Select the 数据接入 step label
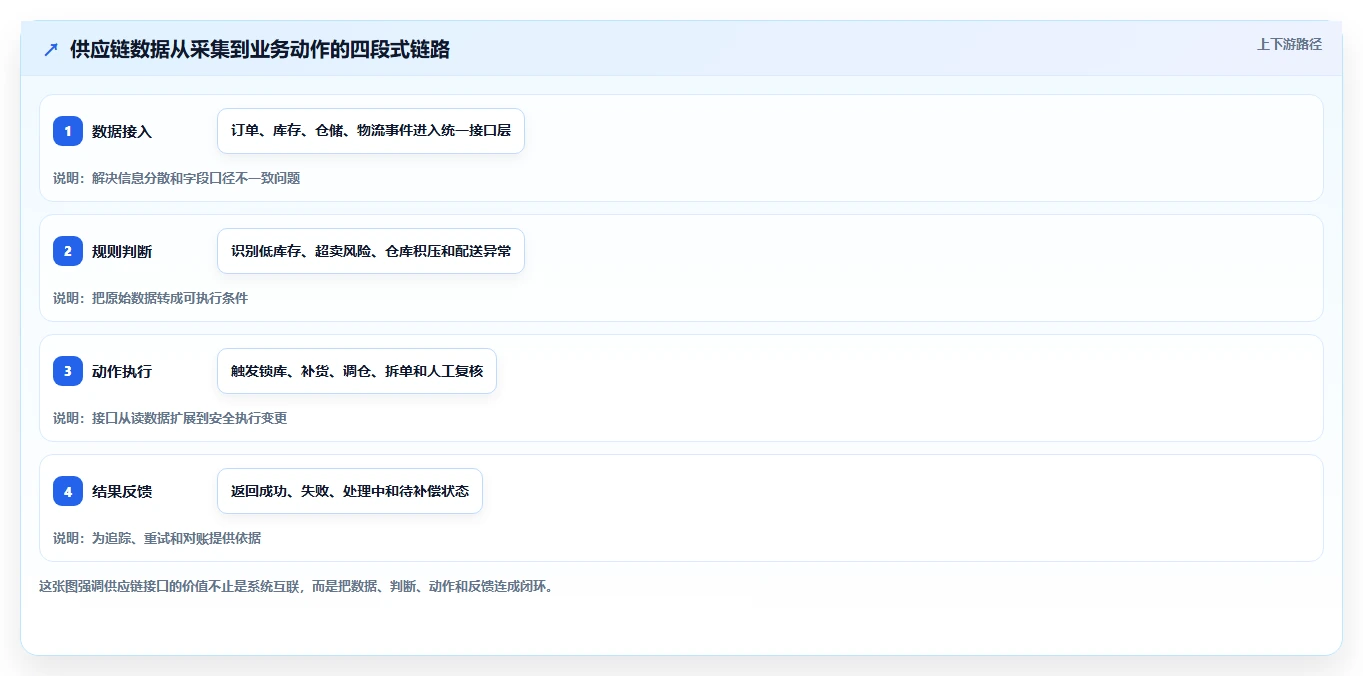The height and width of the screenshot is (676, 1363). pos(122,131)
